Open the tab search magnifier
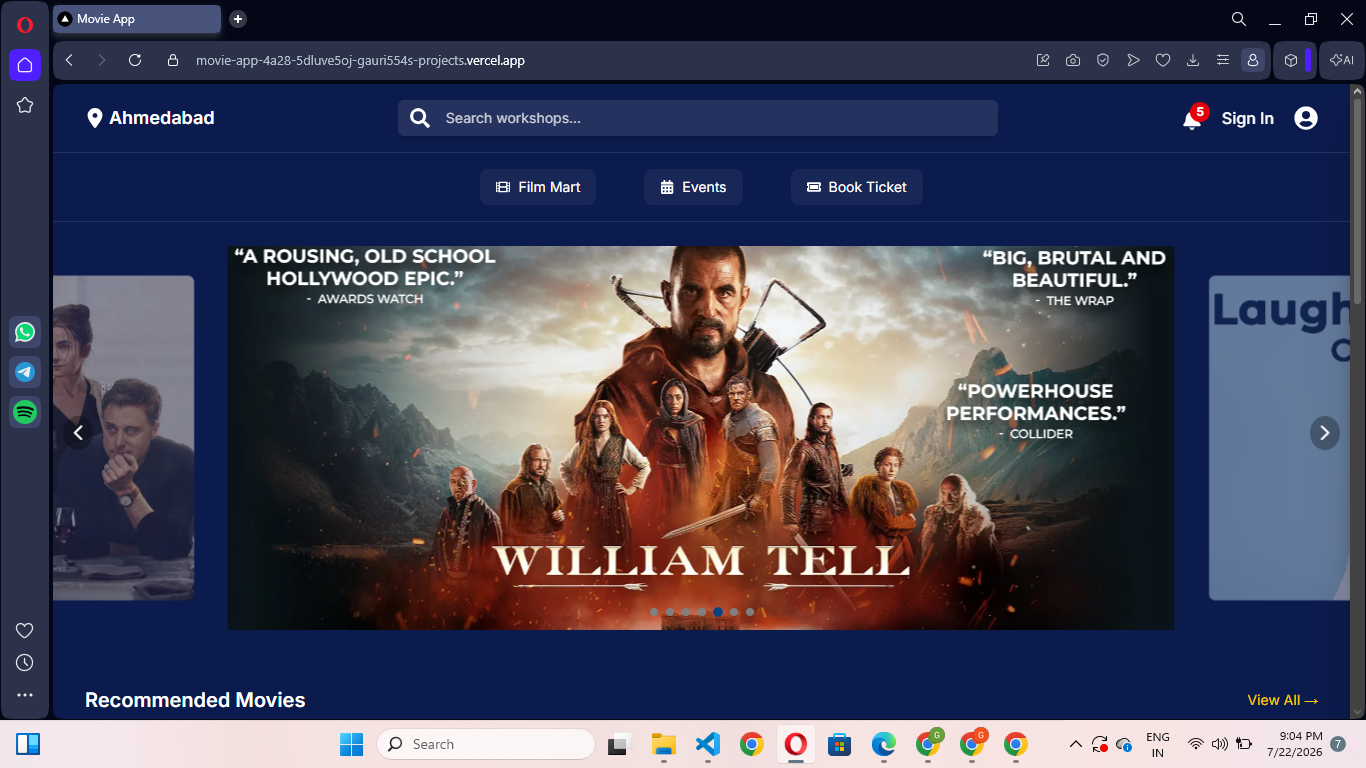Screen dimensions: 1366x768 [x=1238, y=19]
